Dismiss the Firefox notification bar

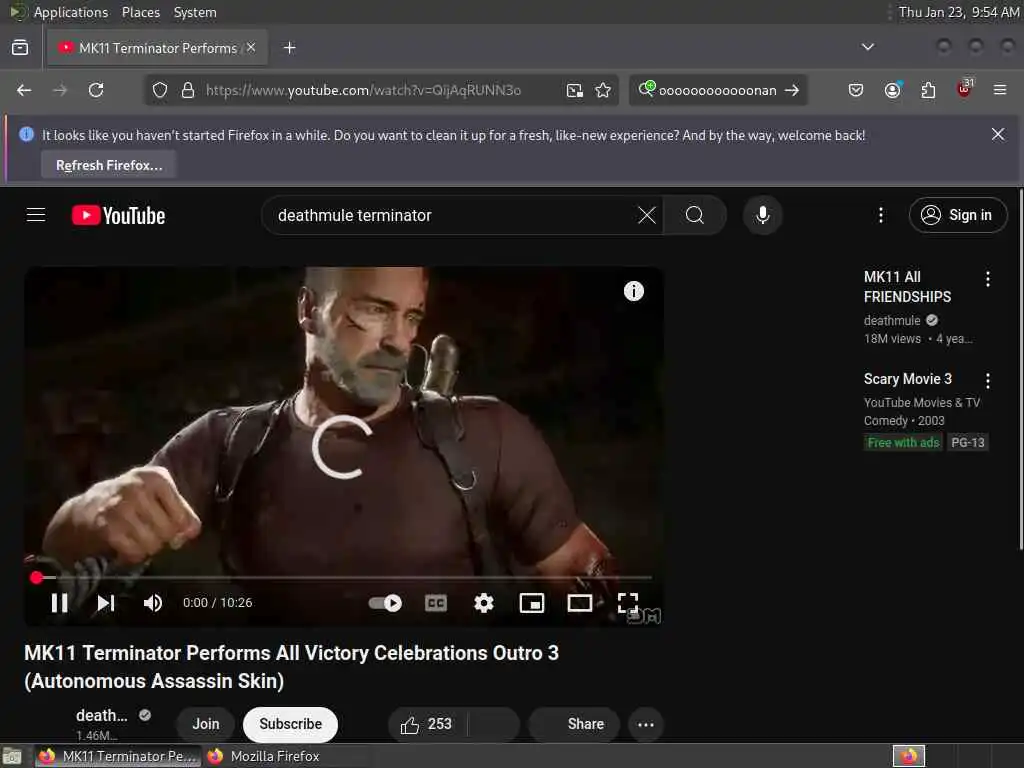[997, 135]
